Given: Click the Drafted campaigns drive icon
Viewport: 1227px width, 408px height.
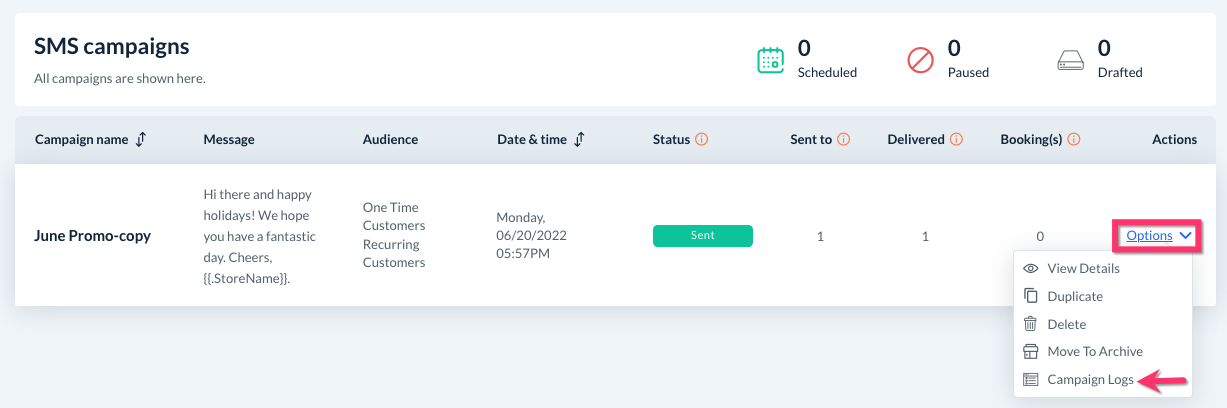Looking at the screenshot, I should click(x=1071, y=60).
